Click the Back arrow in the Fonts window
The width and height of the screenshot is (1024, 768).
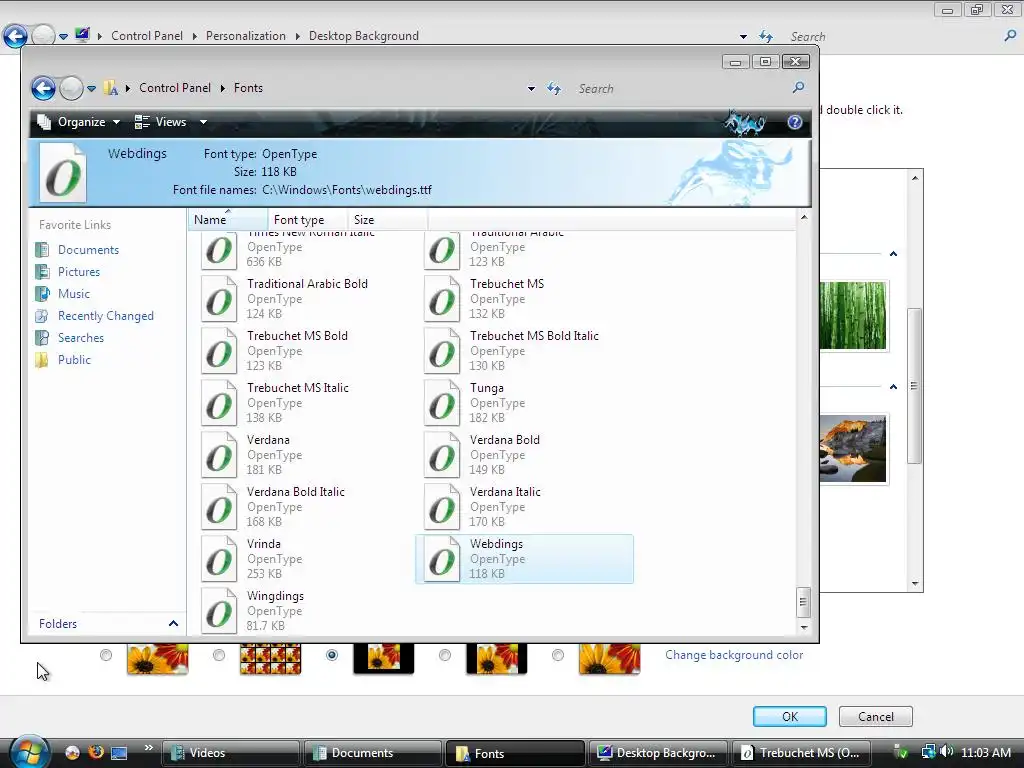[x=43, y=88]
